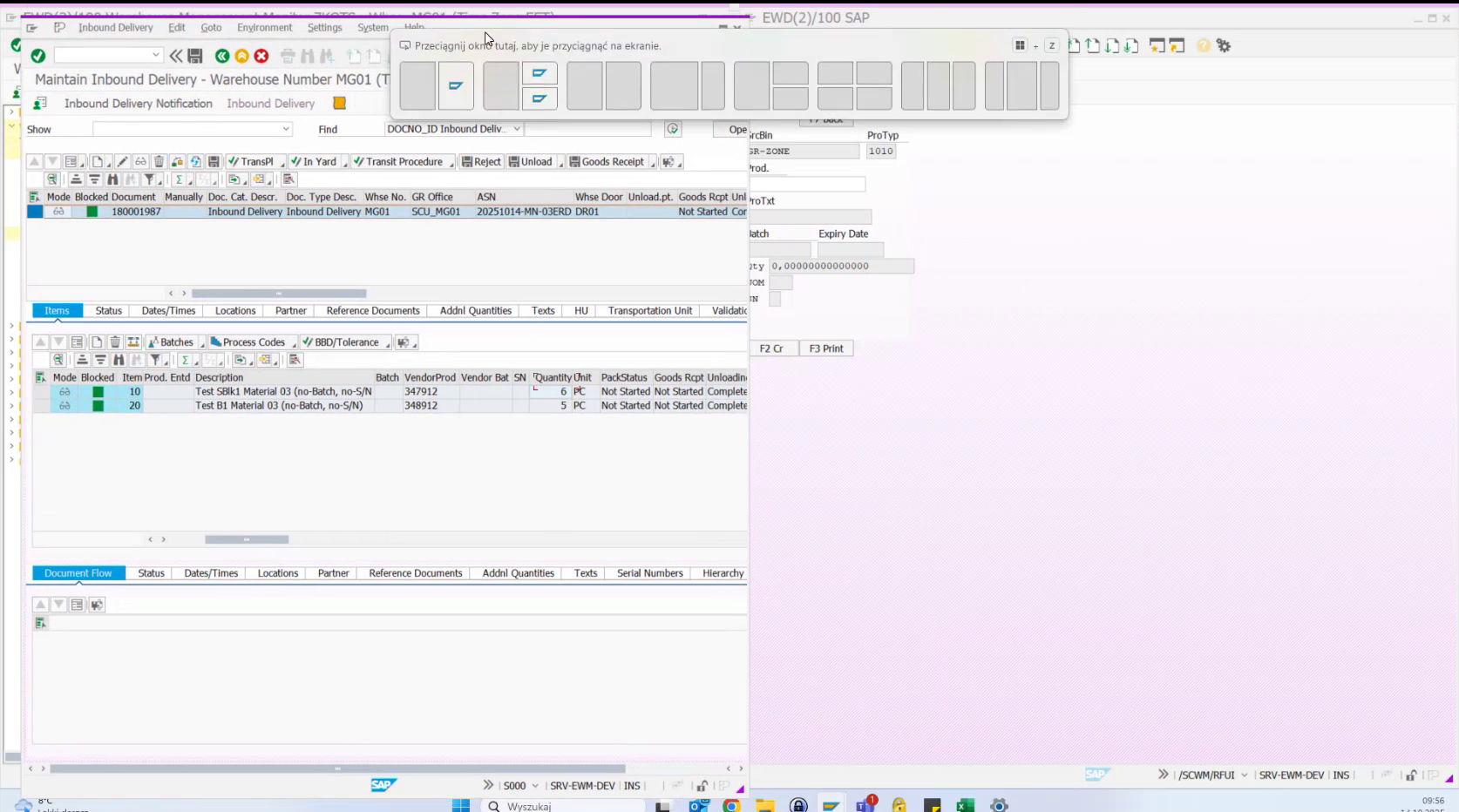This screenshot has width=1459, height=812.
Task: Open the DOCNO_ID Inbound Delivery find dropdown
Action: [x=515, y=129]
